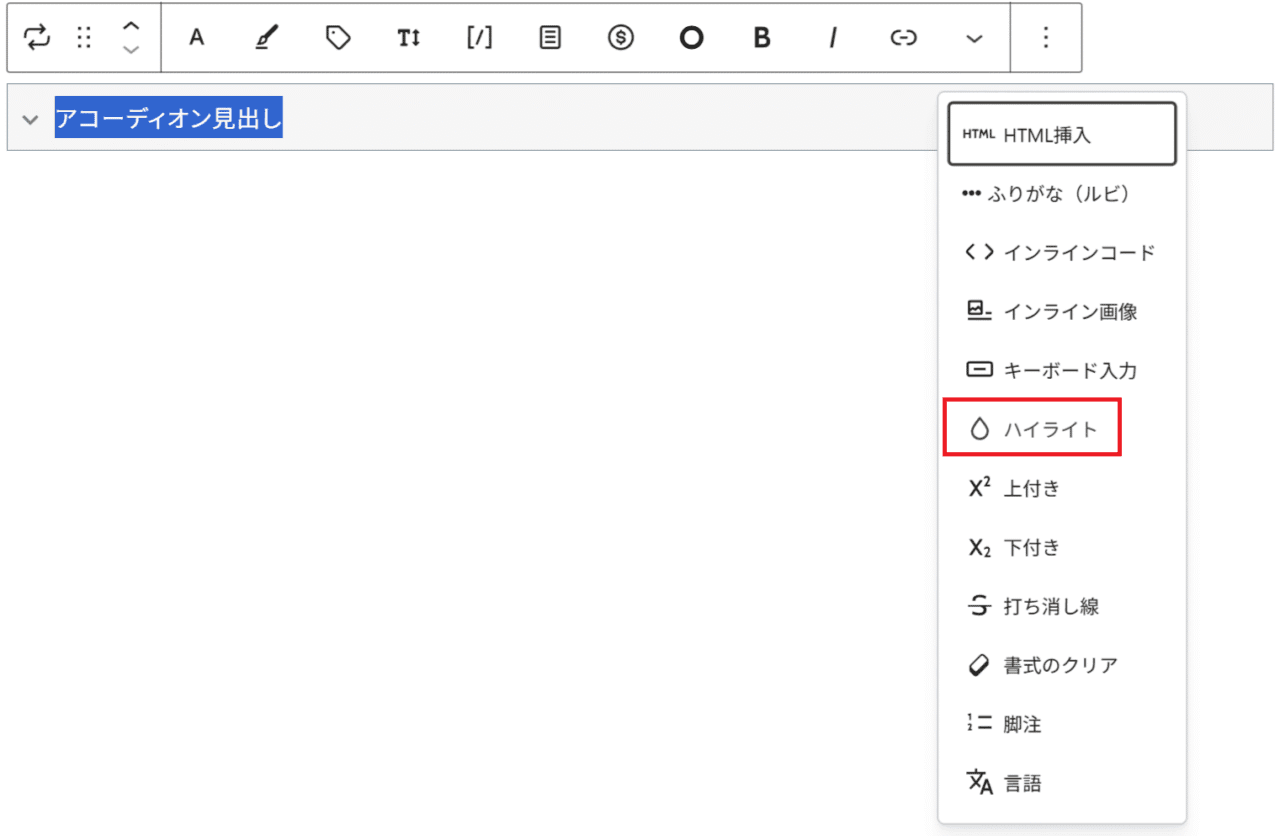Image resolution: width=1280 pixels, height=836 pixels.
Task: Choose HTML挿入 menu item
Action: 1046,135
